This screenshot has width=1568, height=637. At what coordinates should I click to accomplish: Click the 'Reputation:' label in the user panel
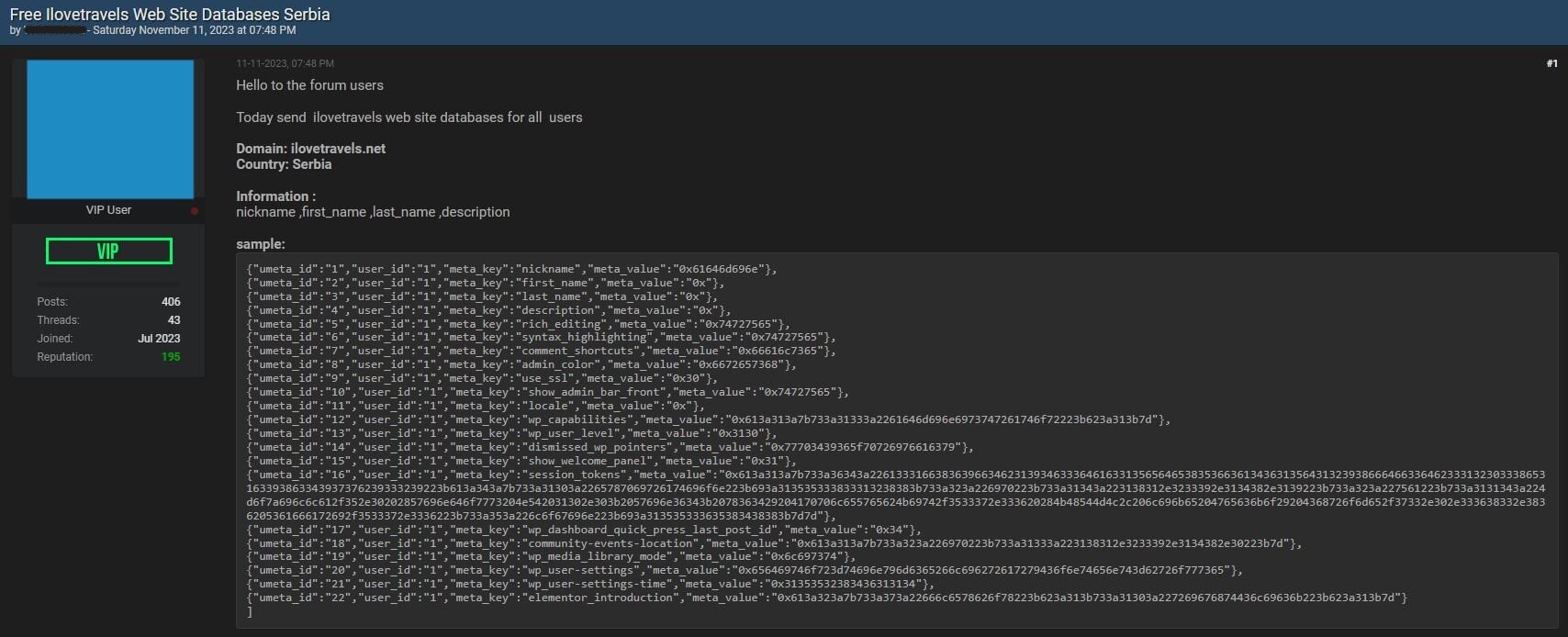coord(64,357)
